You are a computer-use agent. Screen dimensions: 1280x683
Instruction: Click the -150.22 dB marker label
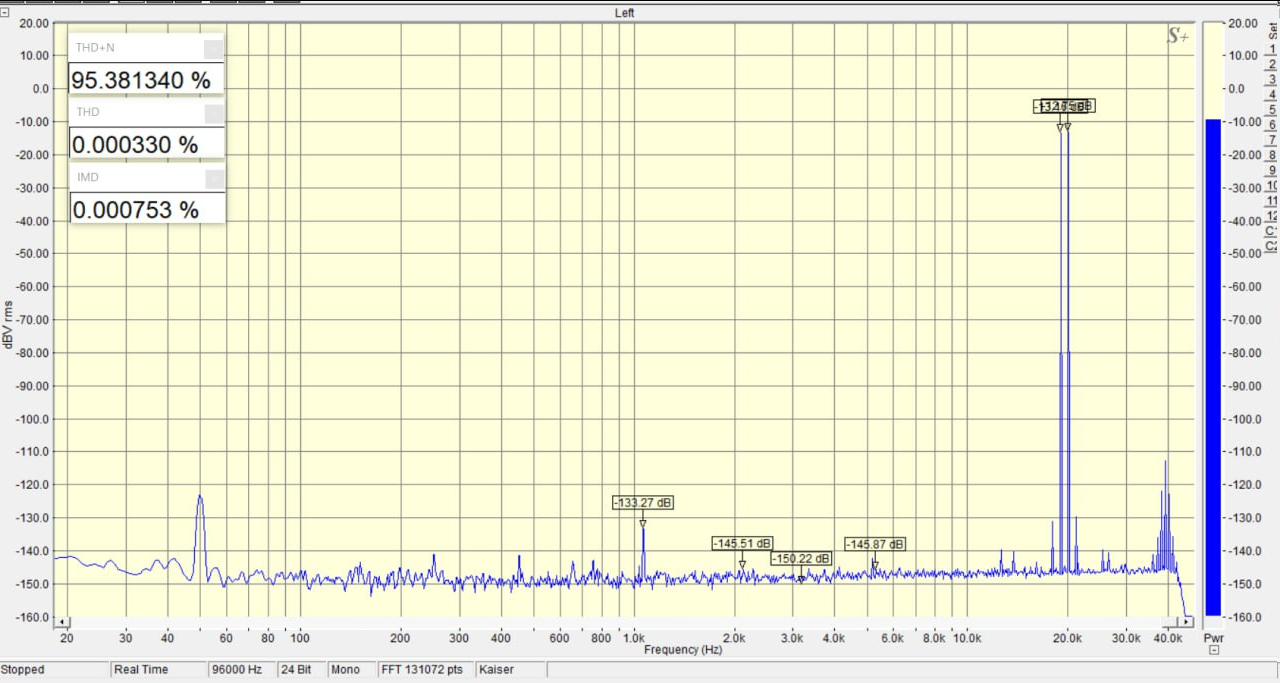(801, 558)
